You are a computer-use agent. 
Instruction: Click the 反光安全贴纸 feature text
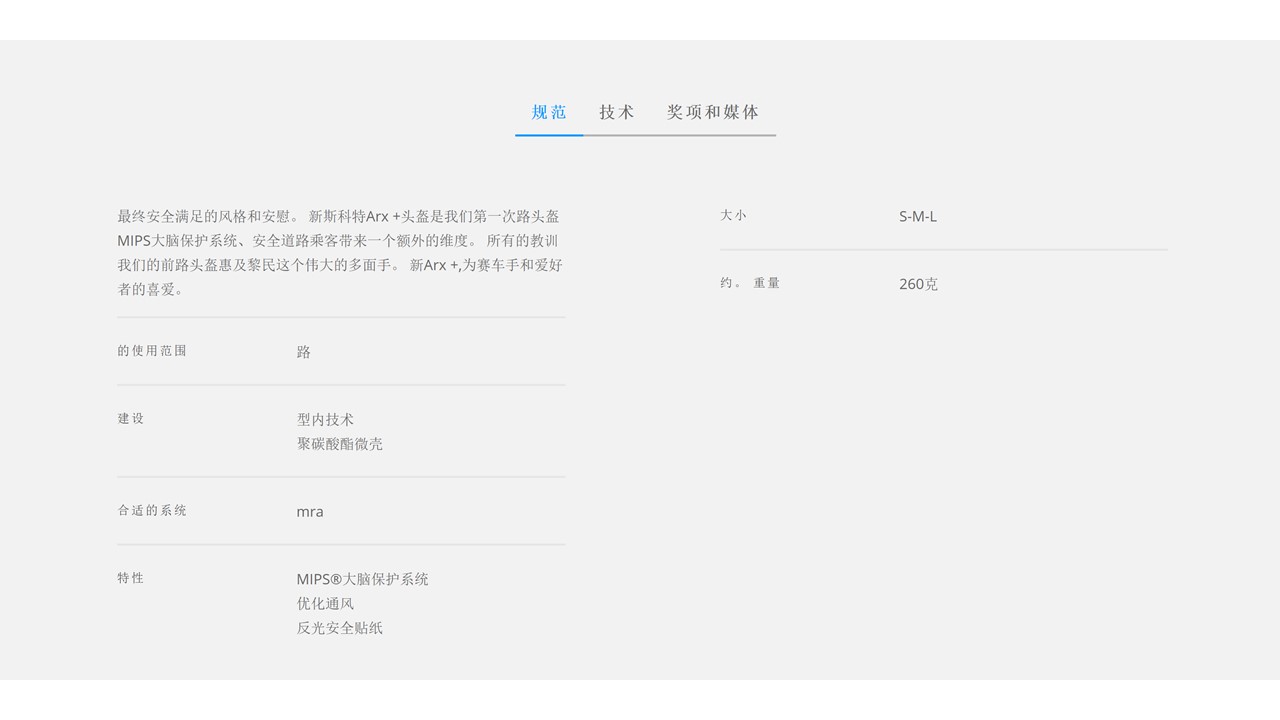click(340, 628)
